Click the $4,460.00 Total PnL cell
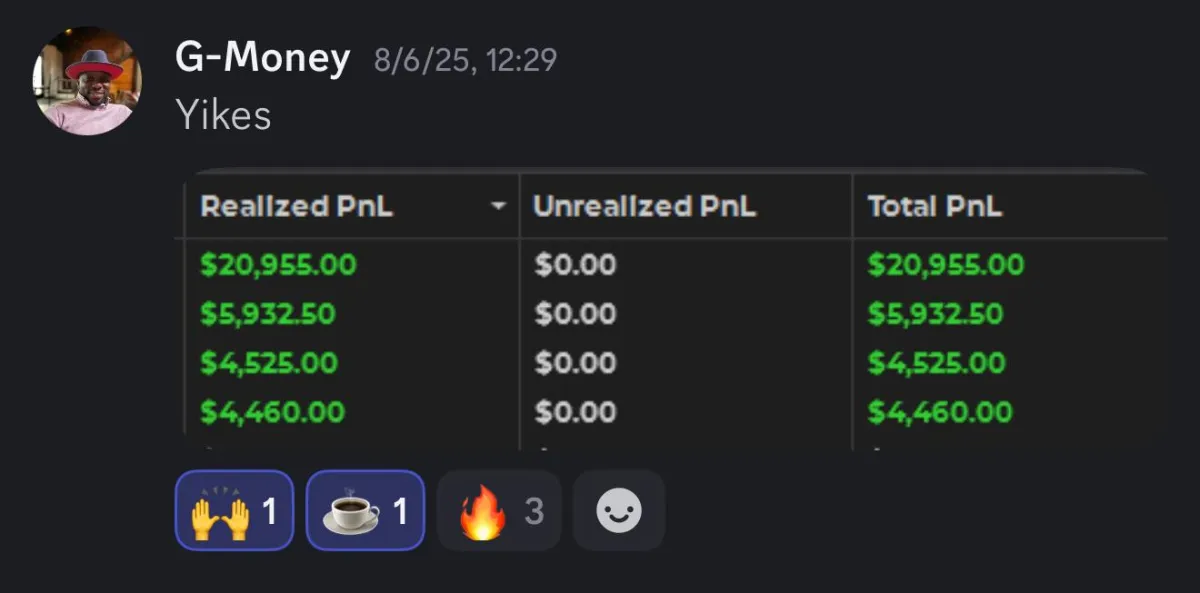Viewport: 1200px width, 593px height. click(x=940, y=411)
